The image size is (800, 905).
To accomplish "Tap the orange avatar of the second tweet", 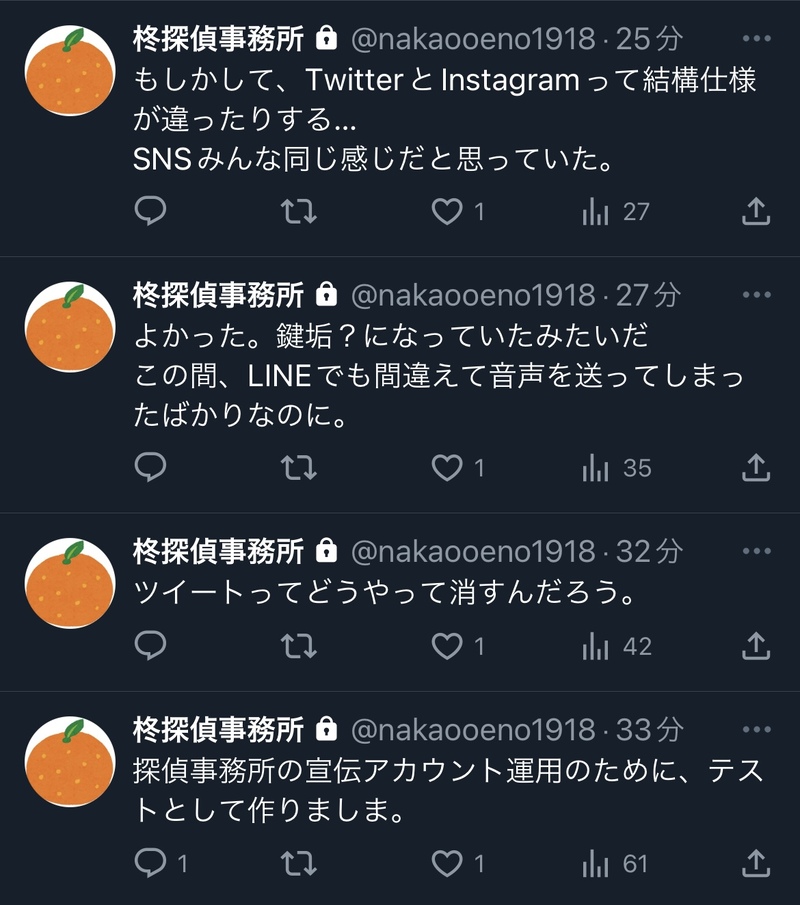I will point(69,327).
